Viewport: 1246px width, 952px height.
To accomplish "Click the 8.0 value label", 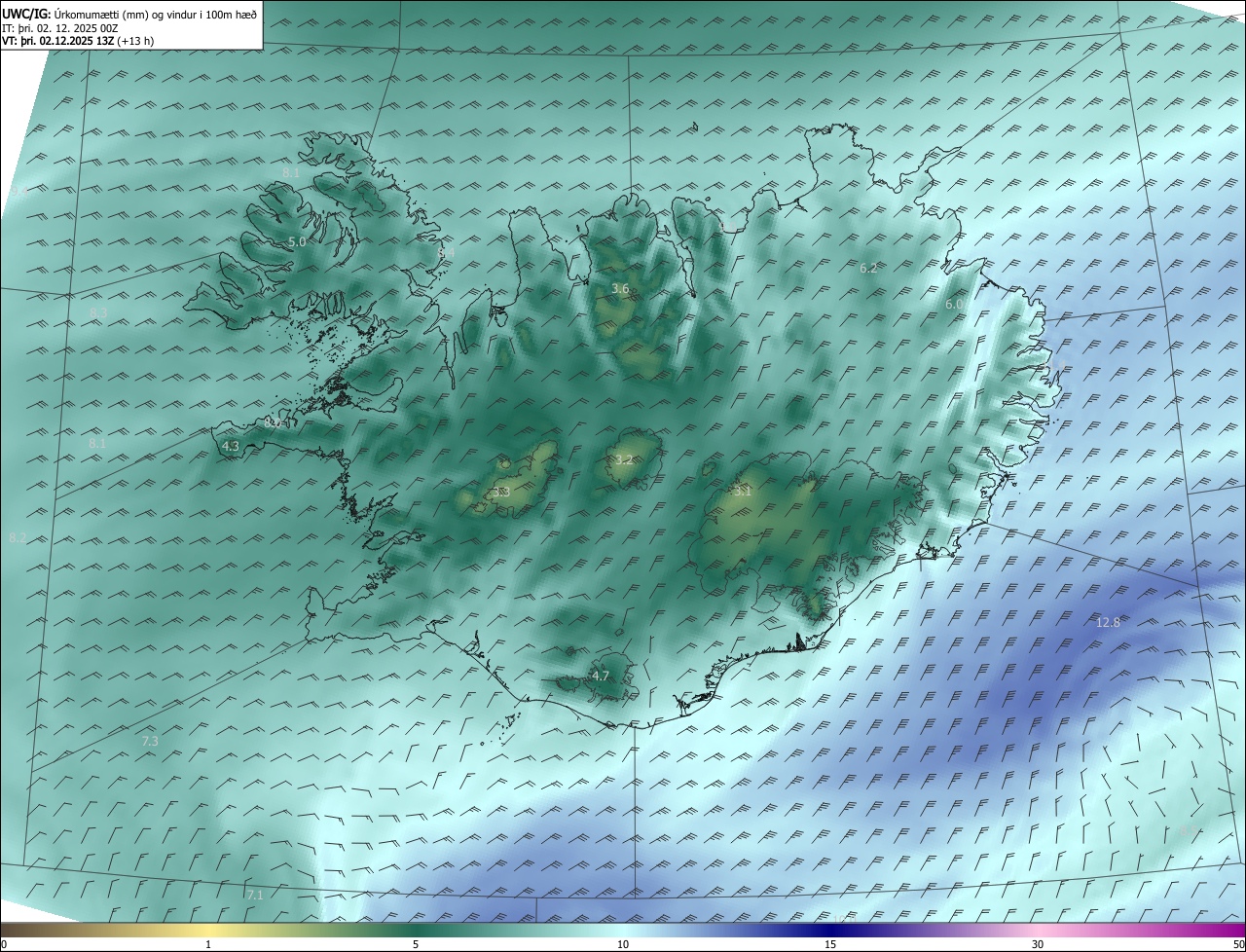I will (273, 423).
